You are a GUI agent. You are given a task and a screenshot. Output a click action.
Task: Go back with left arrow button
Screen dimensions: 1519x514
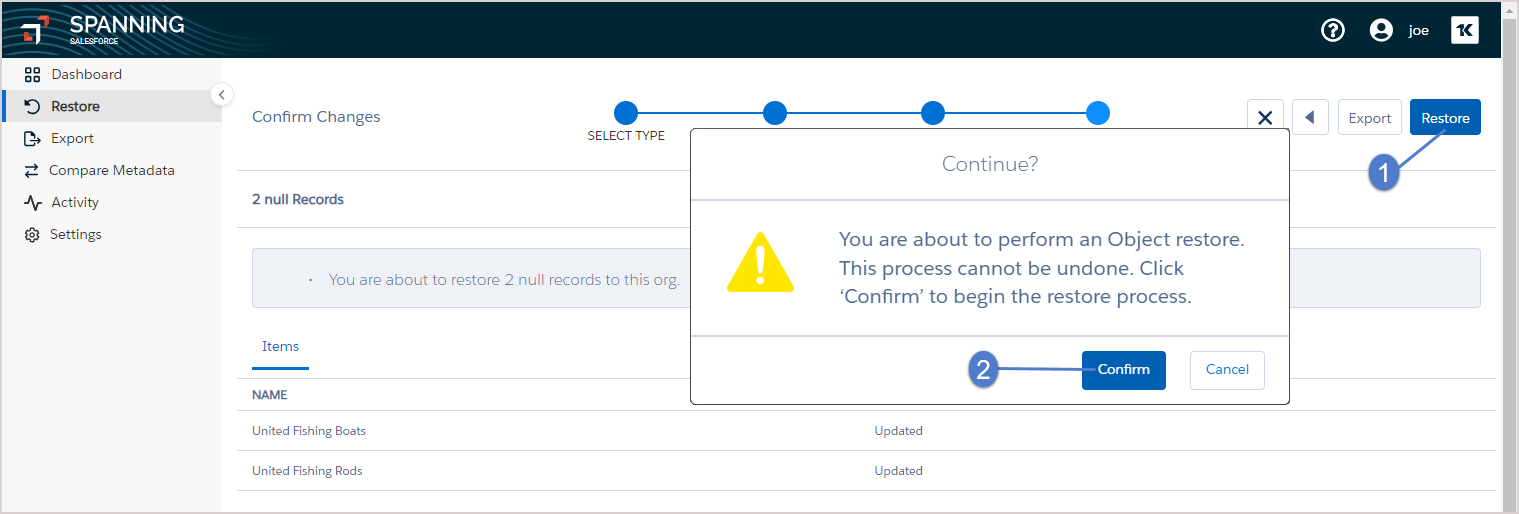pyautogui.click(x=1310, y=118)
